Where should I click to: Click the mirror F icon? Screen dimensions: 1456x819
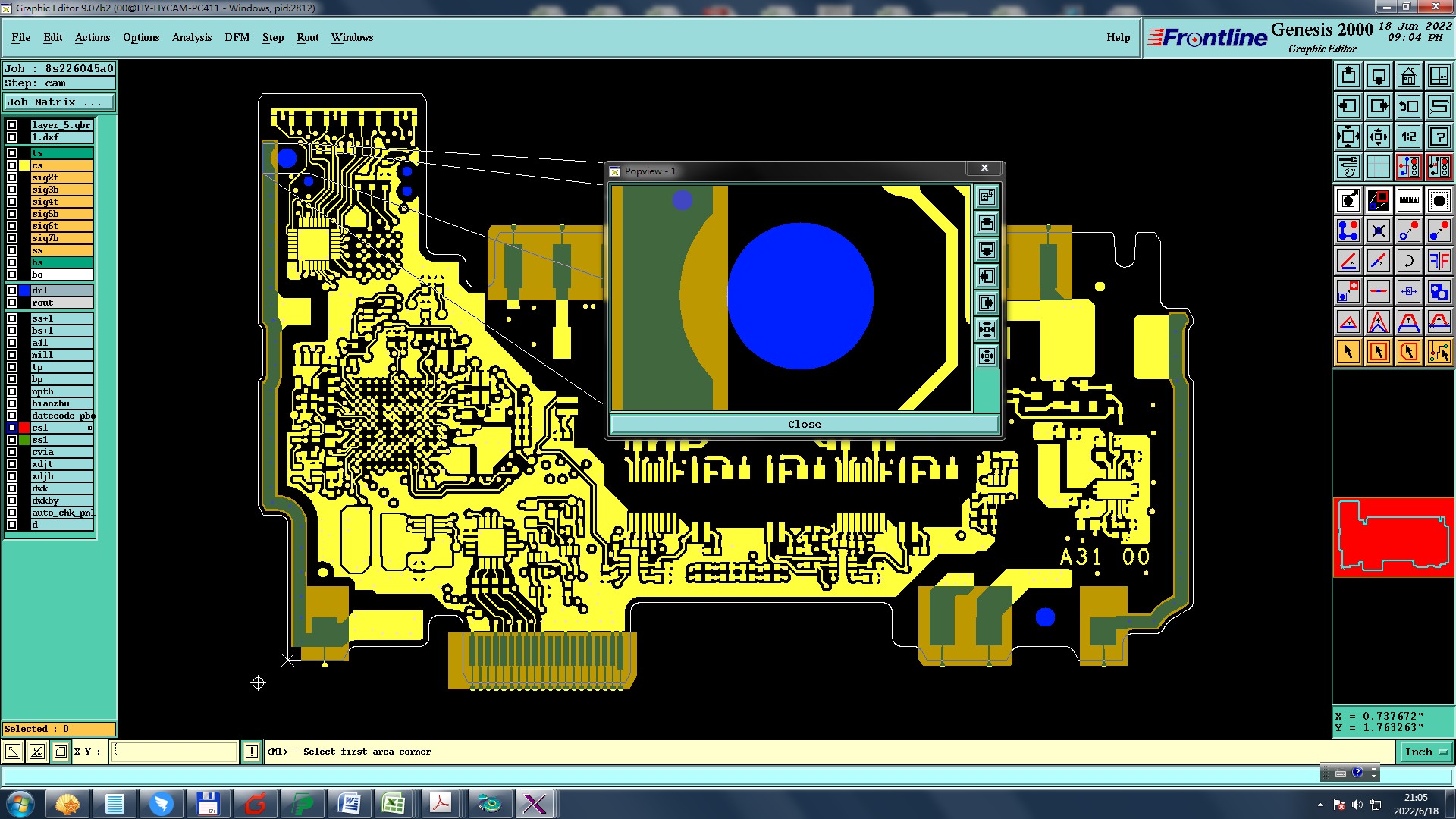(1439, 261)
